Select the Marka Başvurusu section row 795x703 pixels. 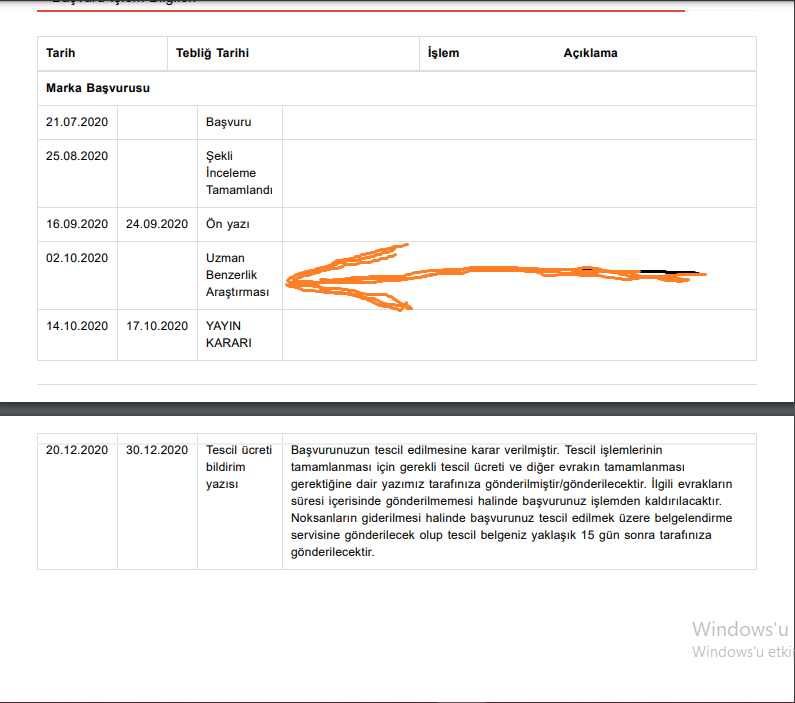(x=396, y=88)
